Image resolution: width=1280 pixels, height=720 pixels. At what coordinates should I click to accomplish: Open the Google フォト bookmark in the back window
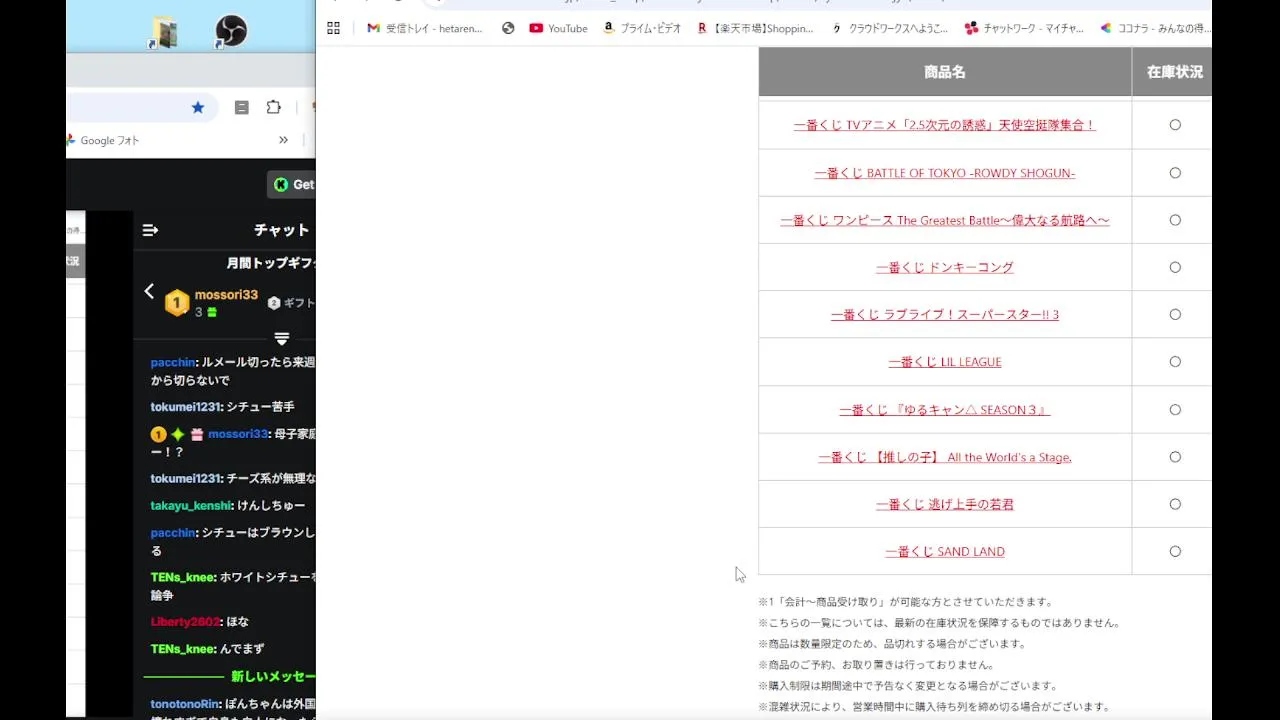(103, 141)
